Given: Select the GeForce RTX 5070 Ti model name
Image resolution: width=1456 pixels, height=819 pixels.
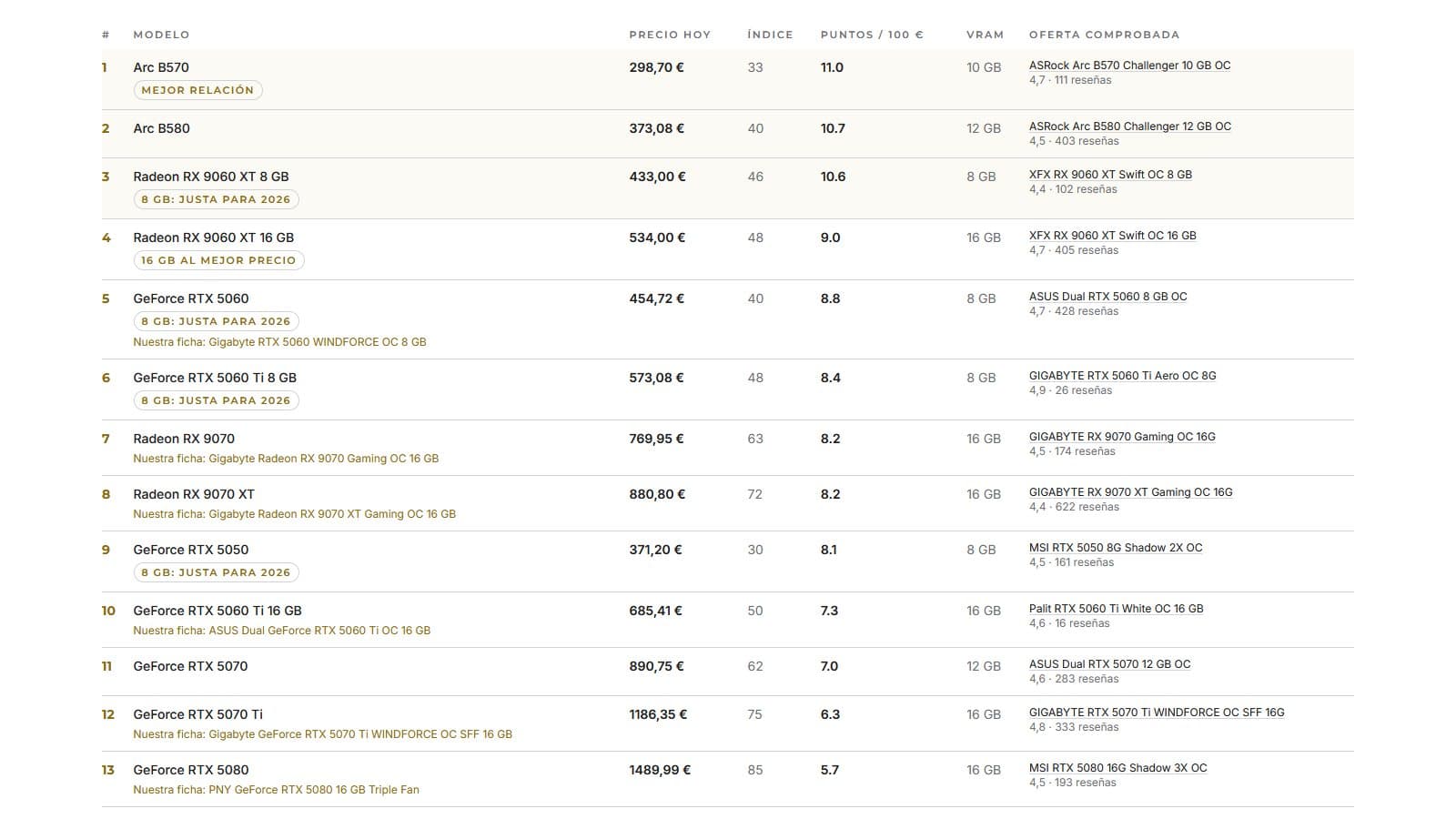Looking at the screenshot, I should 198,714.
